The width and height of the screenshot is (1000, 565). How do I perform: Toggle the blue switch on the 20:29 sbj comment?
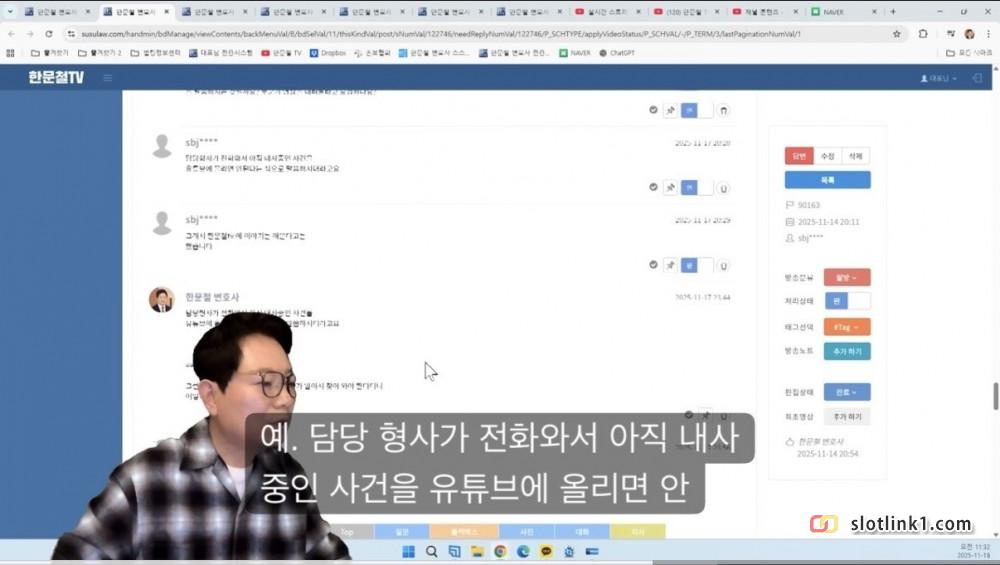(x=696, y=265)
